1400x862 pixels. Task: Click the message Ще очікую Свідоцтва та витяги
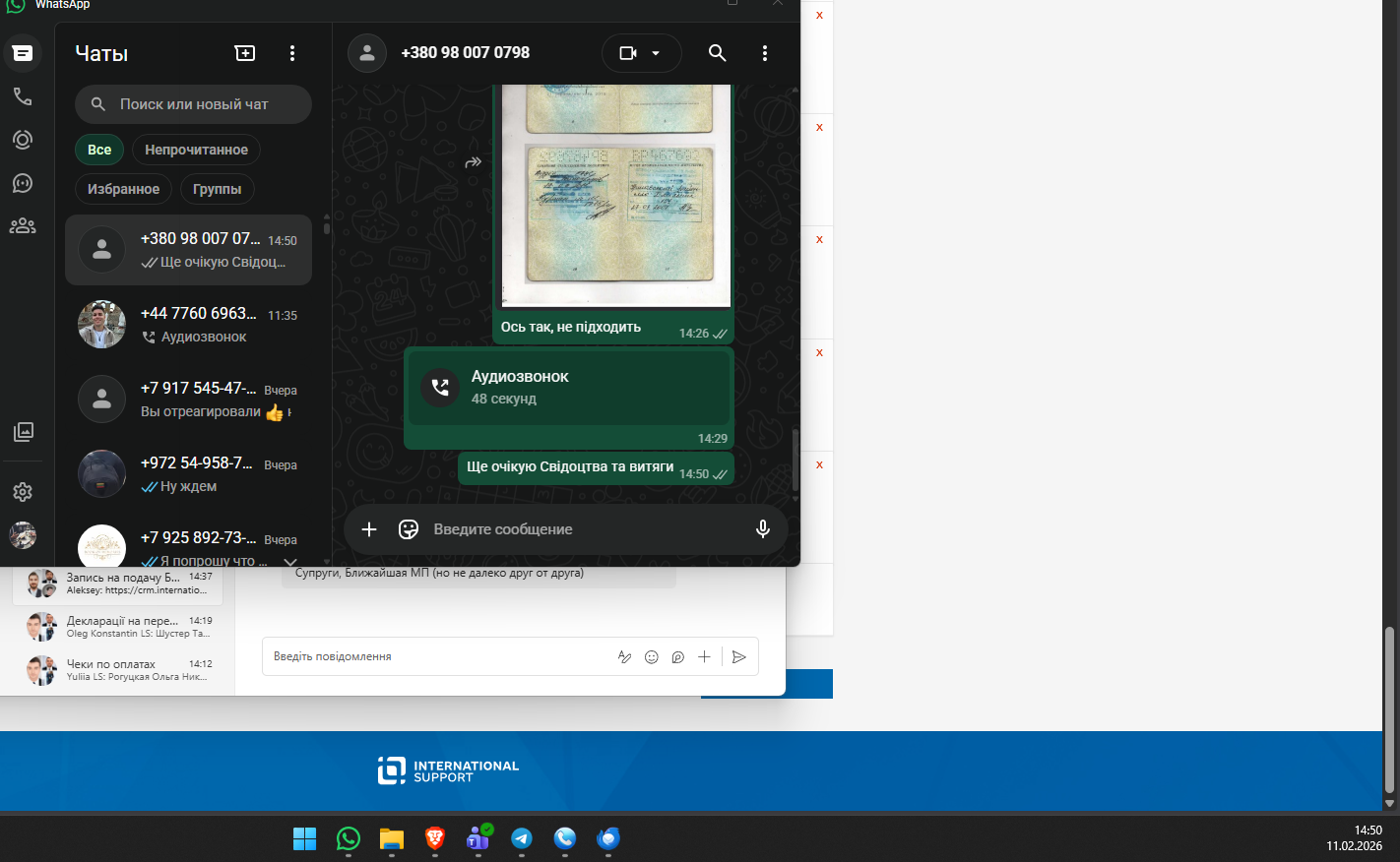[x=570, y=466]
